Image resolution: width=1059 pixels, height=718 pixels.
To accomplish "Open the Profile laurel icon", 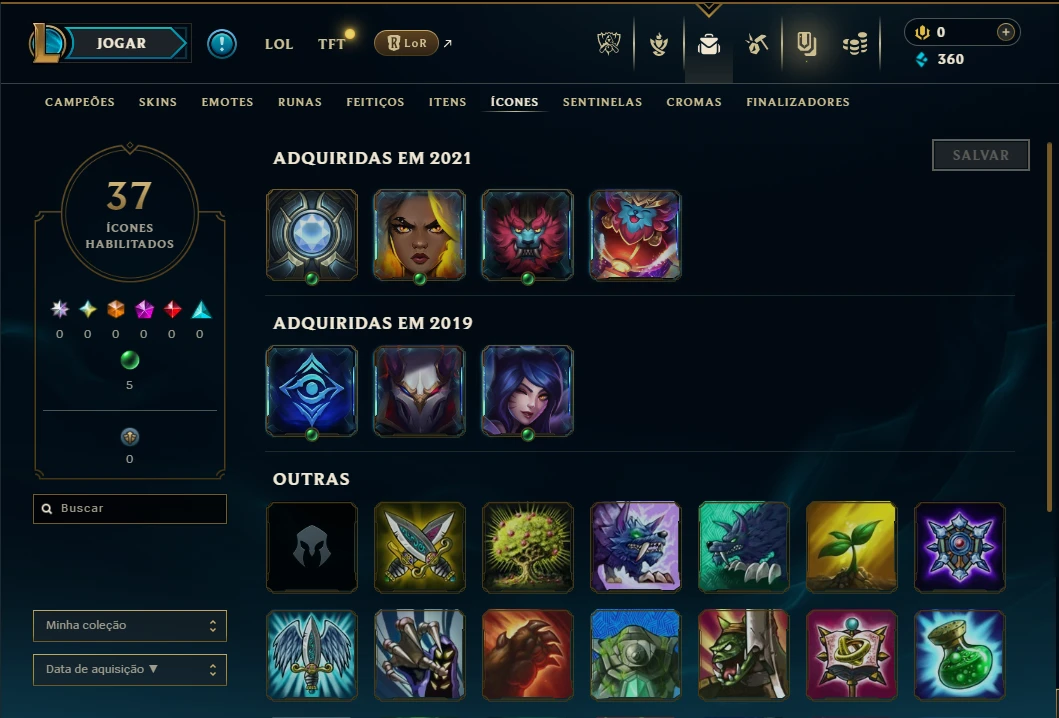I will point(658,45).
